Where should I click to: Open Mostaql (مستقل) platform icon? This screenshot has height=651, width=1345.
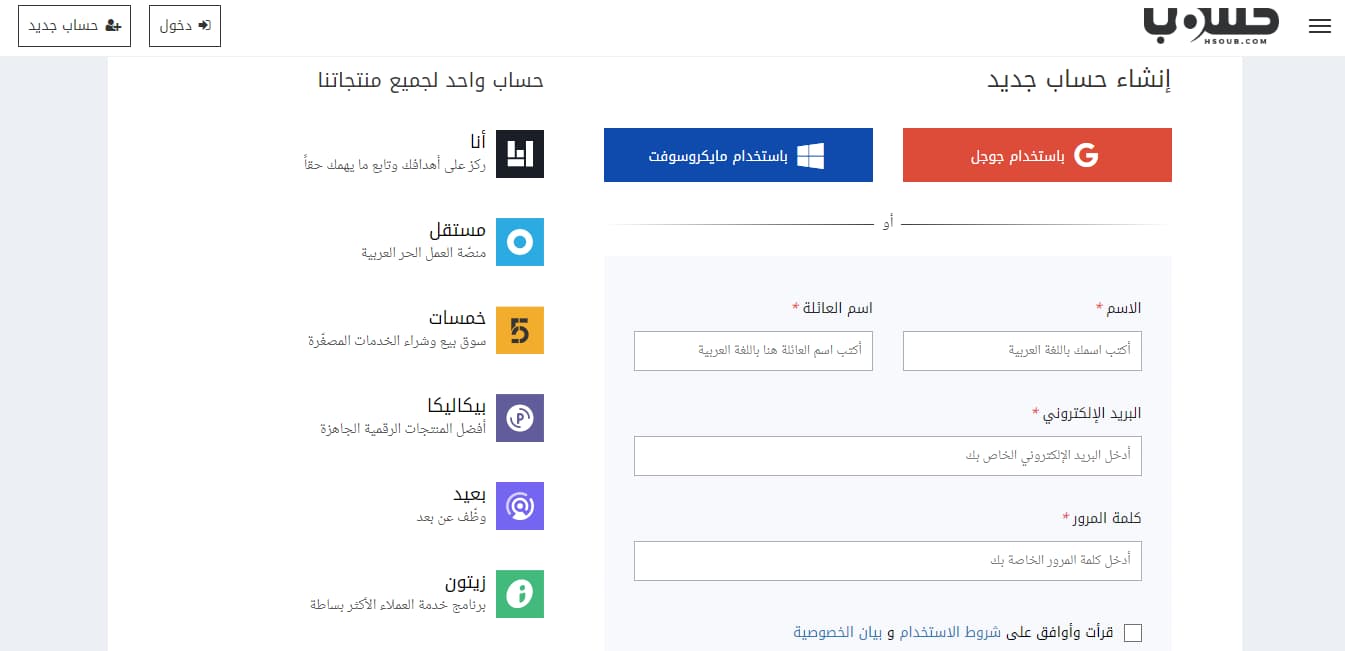point(519,242)
